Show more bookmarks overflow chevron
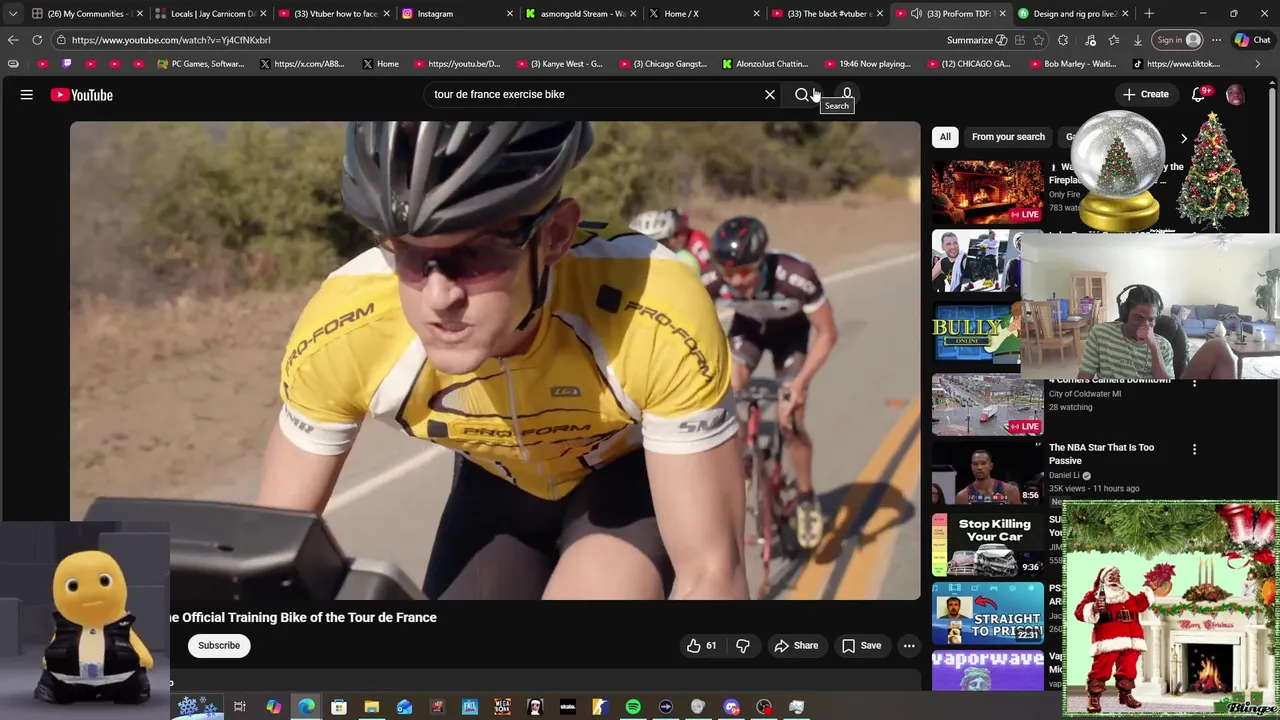The width and height of the screenshot is (1280, 720). pos(1257,64)
